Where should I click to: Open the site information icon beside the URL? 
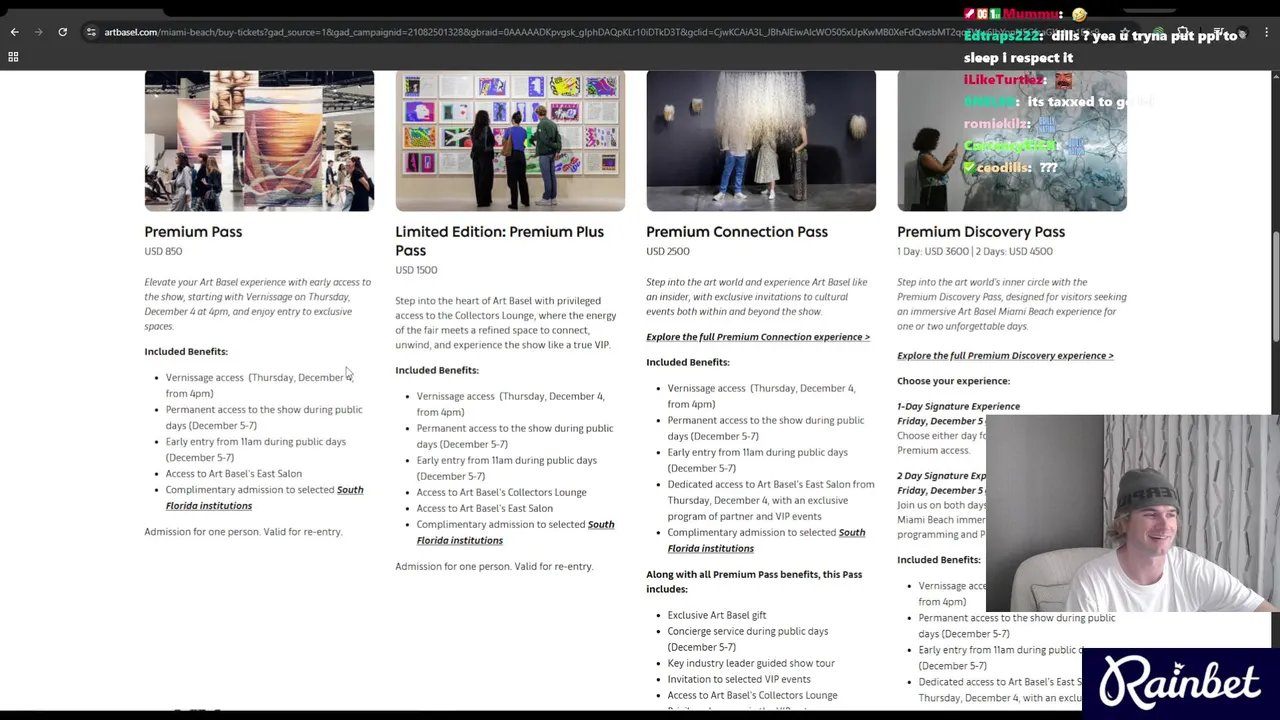[91, 32]
